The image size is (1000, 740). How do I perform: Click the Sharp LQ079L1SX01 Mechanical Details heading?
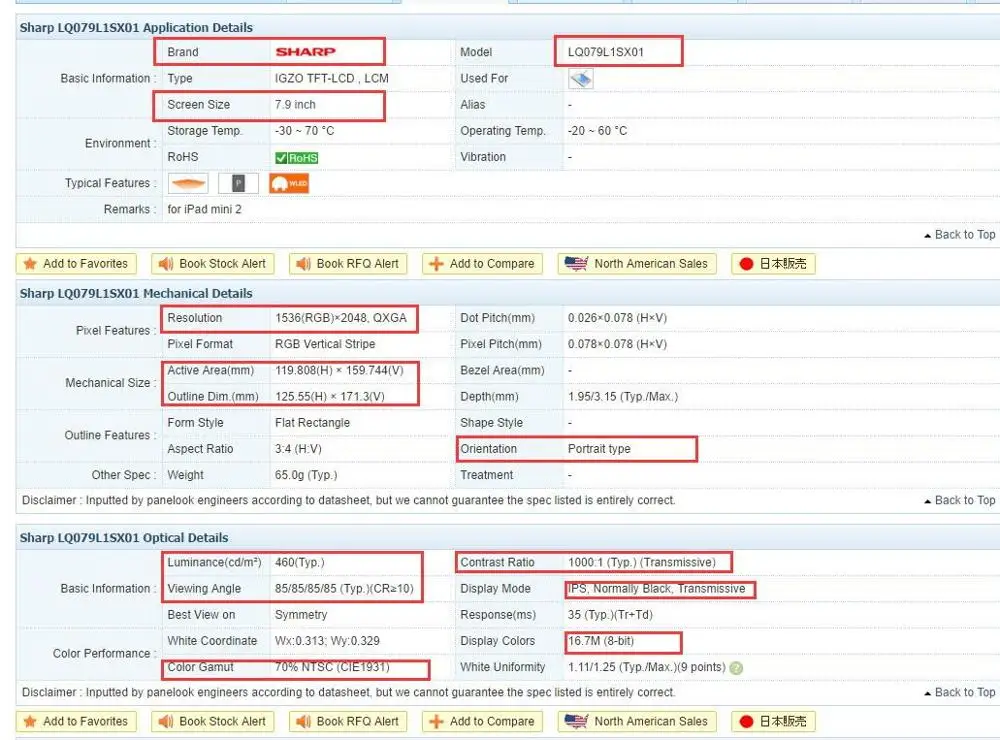click(136, 293)
